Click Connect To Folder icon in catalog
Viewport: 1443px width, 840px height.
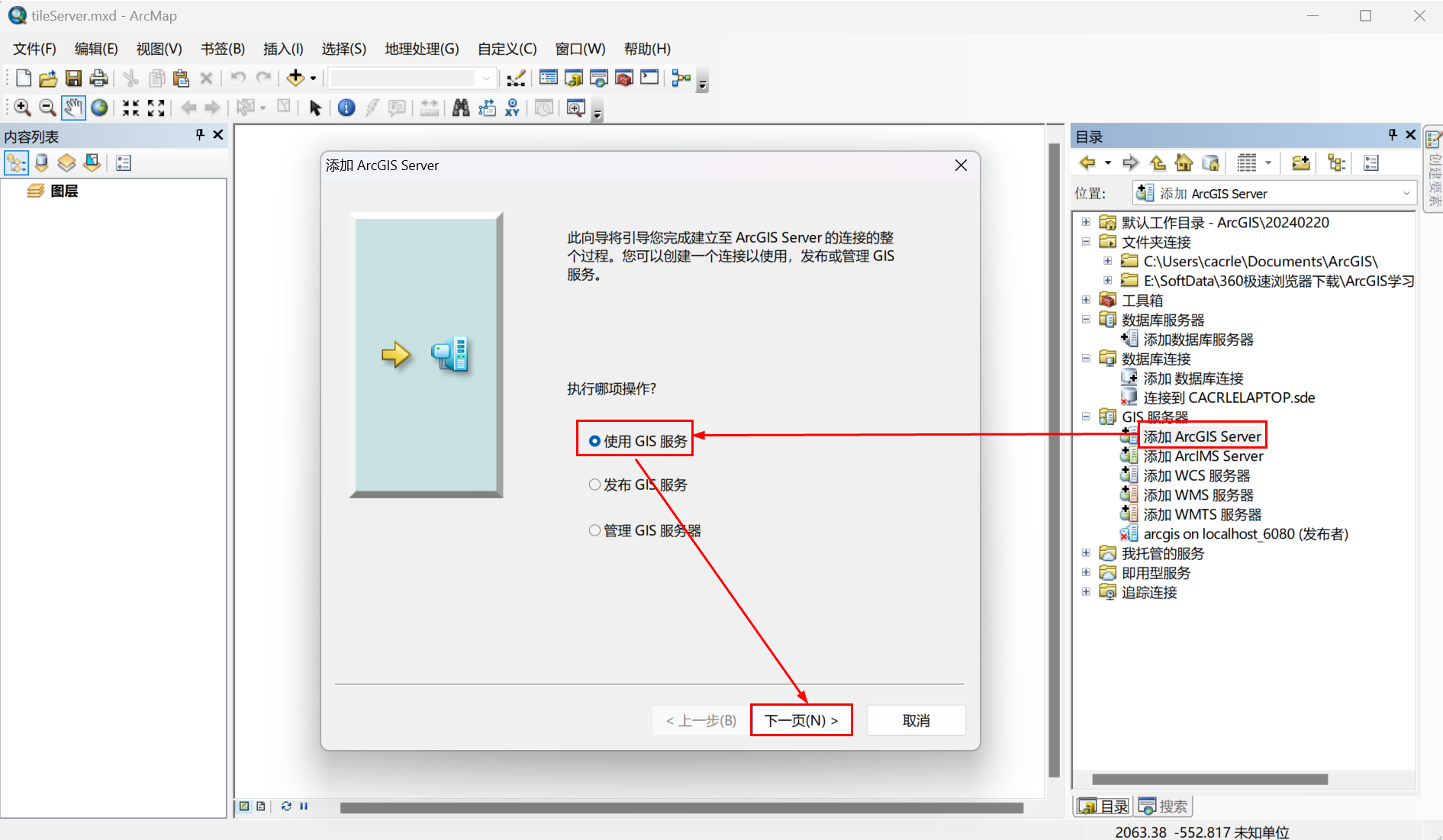coord(1300,163)
